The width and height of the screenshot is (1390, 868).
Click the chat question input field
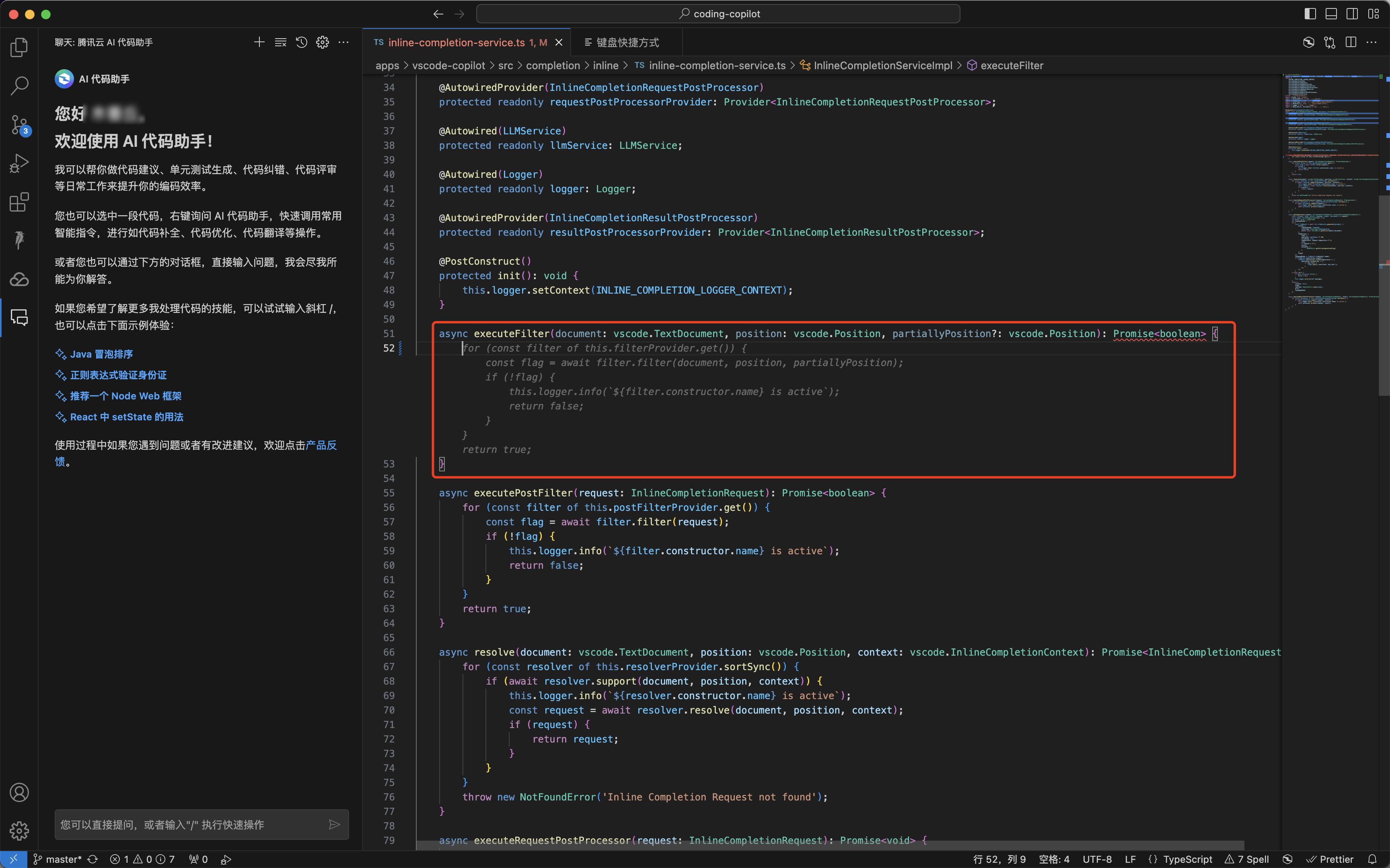pyautogui.click(x=189, y=825)
